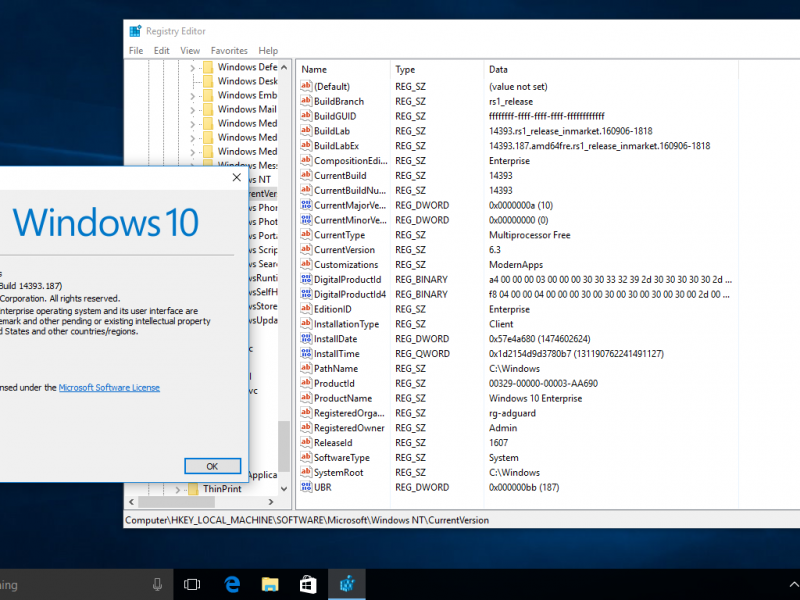Select the (Default) value icon
The image size is (800, 600).
click(306, 86)
